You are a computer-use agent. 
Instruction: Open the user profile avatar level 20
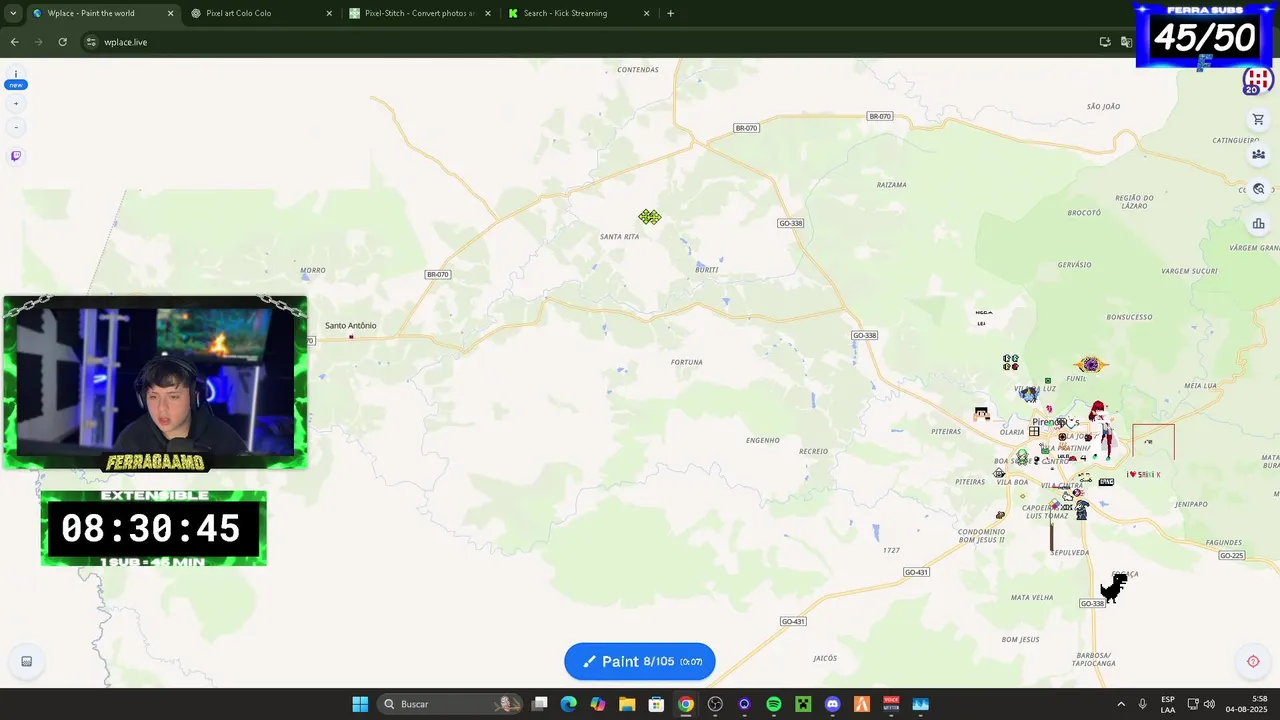tap(1257, 80)
